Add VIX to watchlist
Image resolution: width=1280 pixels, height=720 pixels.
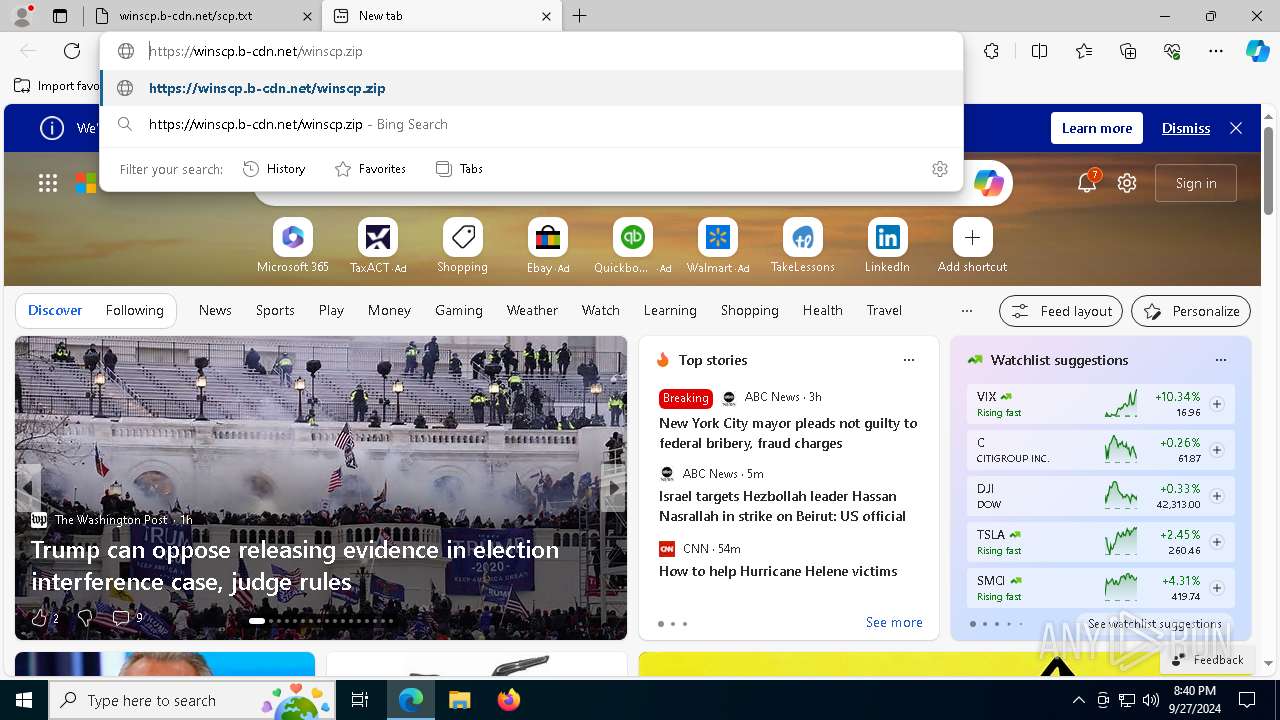pyautogui.click(x=1217, y=404)
